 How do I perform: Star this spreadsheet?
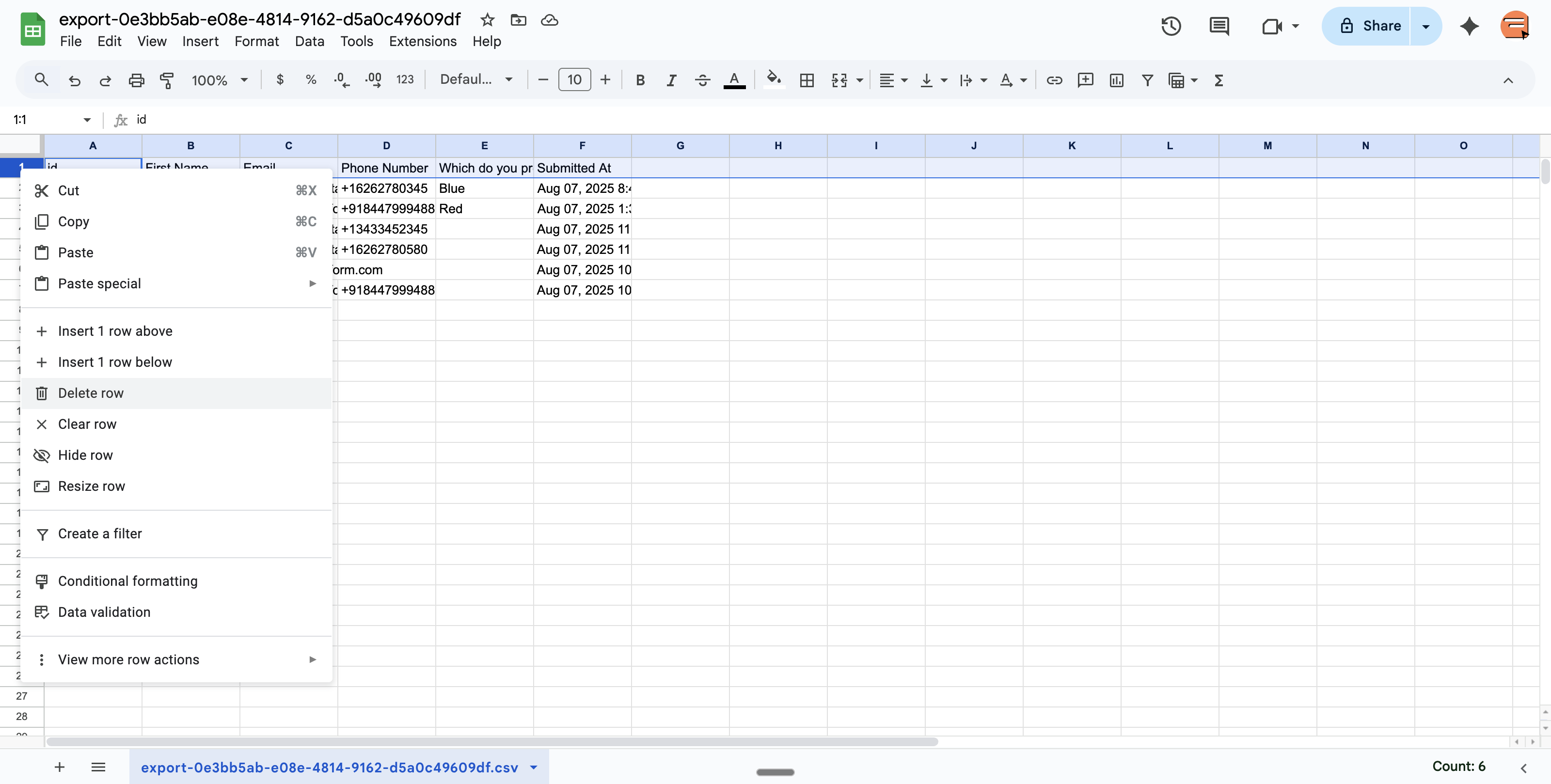point(487,20)
